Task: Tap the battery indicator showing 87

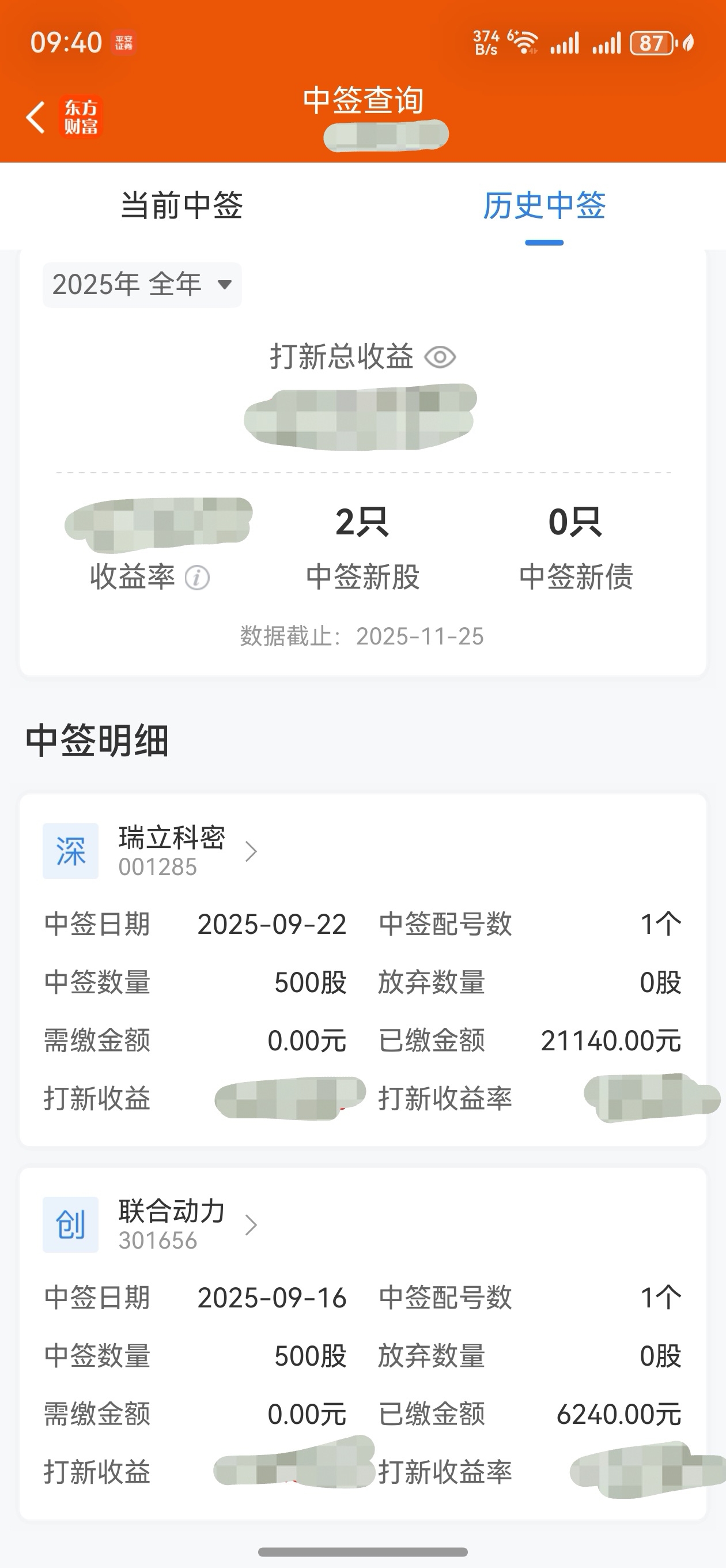Action: (x=652, y=43)
